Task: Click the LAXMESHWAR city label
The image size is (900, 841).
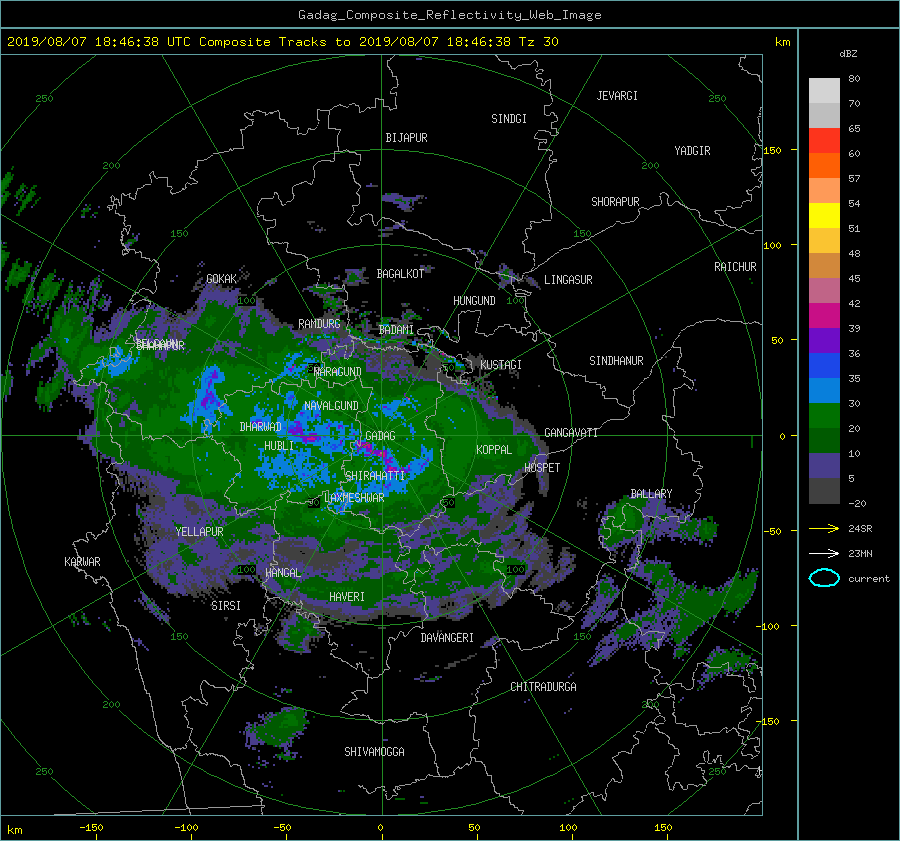Action: (354, 498)
